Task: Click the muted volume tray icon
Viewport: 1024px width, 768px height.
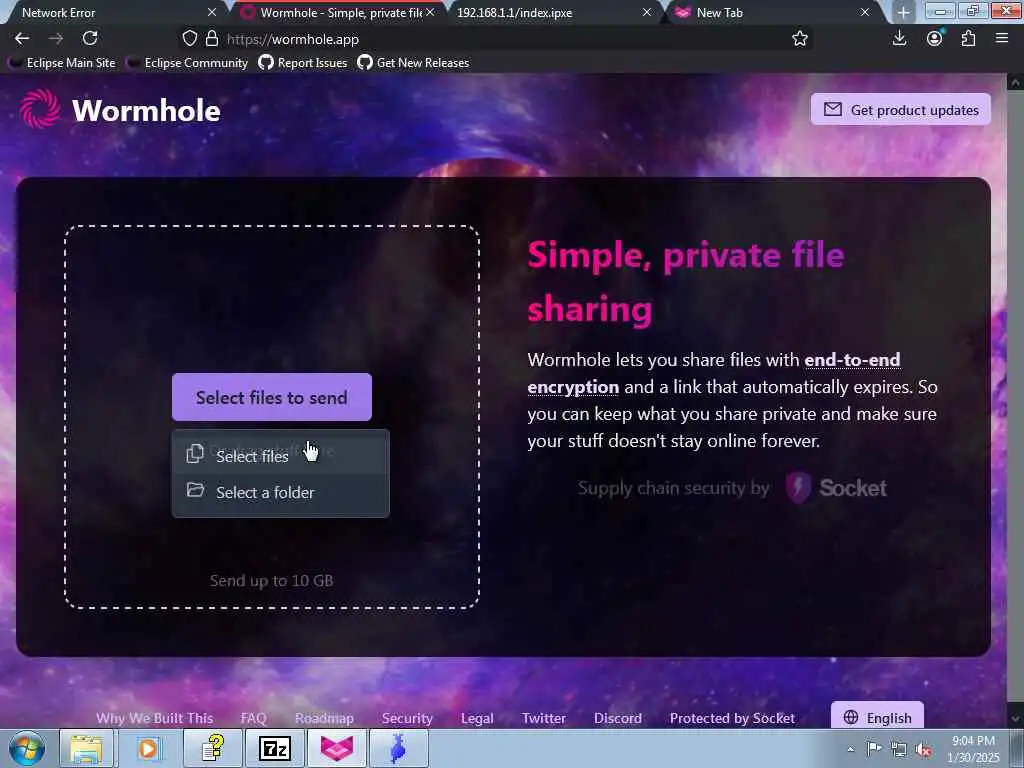Action: click(x=923, y=749)
